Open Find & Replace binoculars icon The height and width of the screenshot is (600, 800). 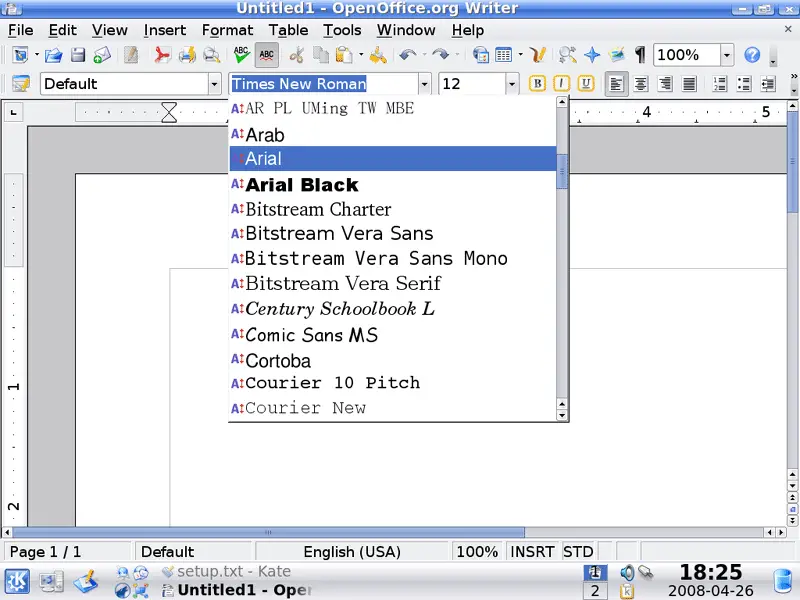[x=567, y=55]
